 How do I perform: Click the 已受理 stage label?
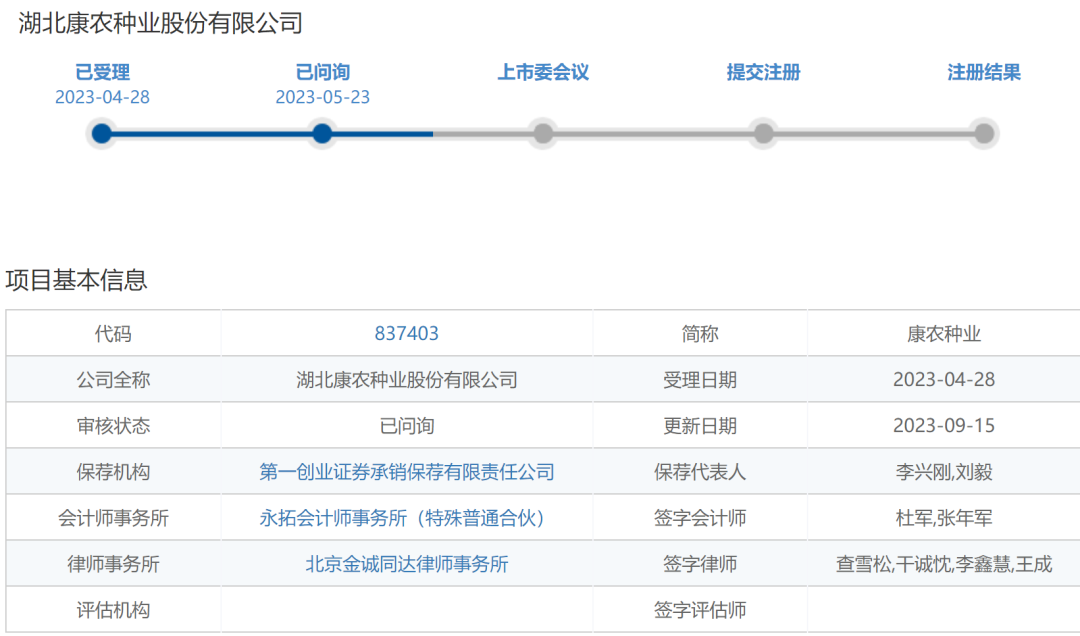point(102,72)
